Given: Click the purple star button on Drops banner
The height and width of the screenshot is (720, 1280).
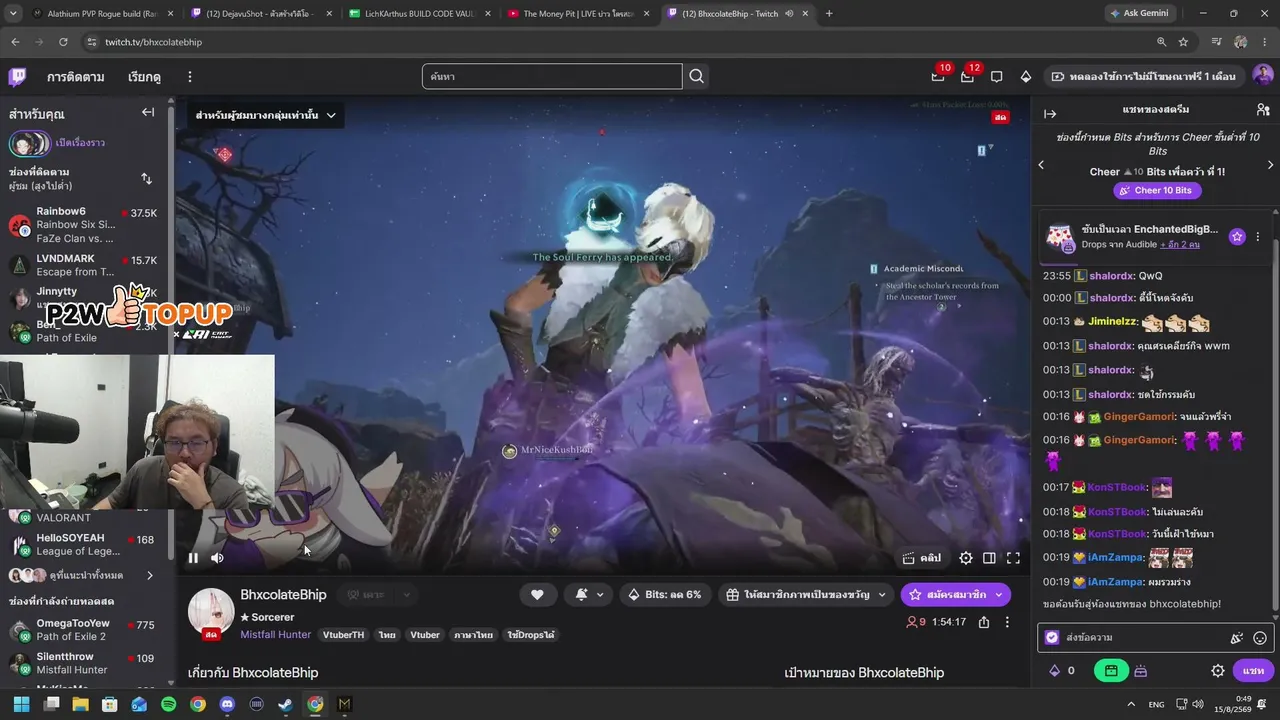Looking at the screenshot, I should pyautogui.click(x=1237, y=237).
